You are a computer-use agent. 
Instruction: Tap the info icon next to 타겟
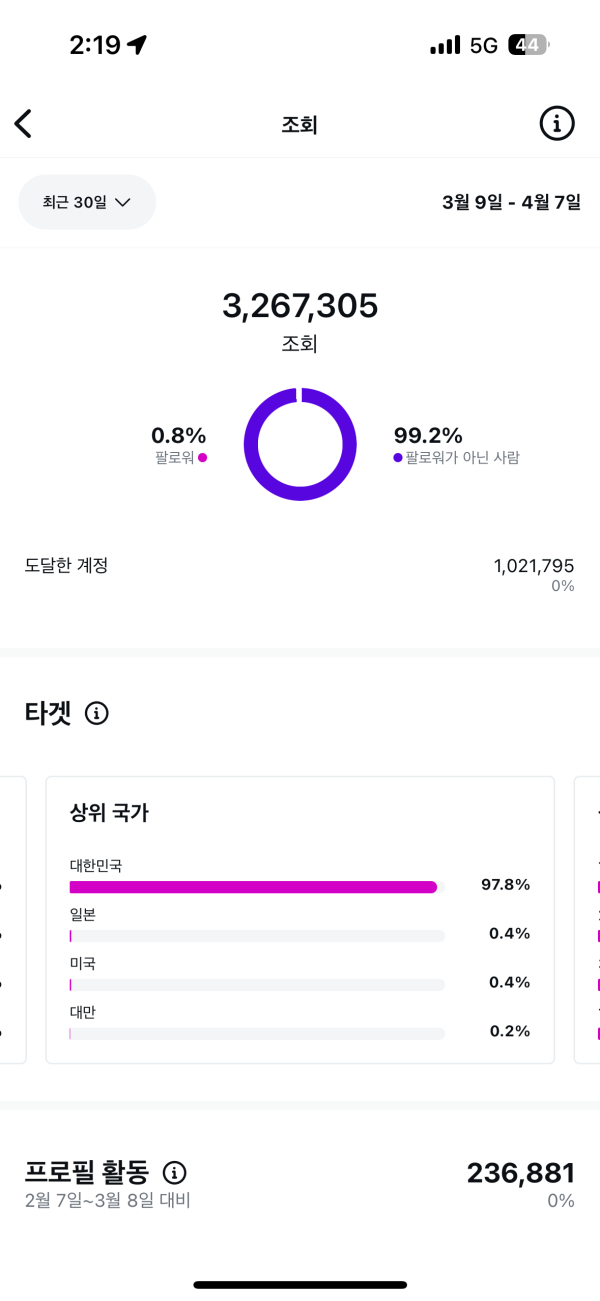[97, 713]
